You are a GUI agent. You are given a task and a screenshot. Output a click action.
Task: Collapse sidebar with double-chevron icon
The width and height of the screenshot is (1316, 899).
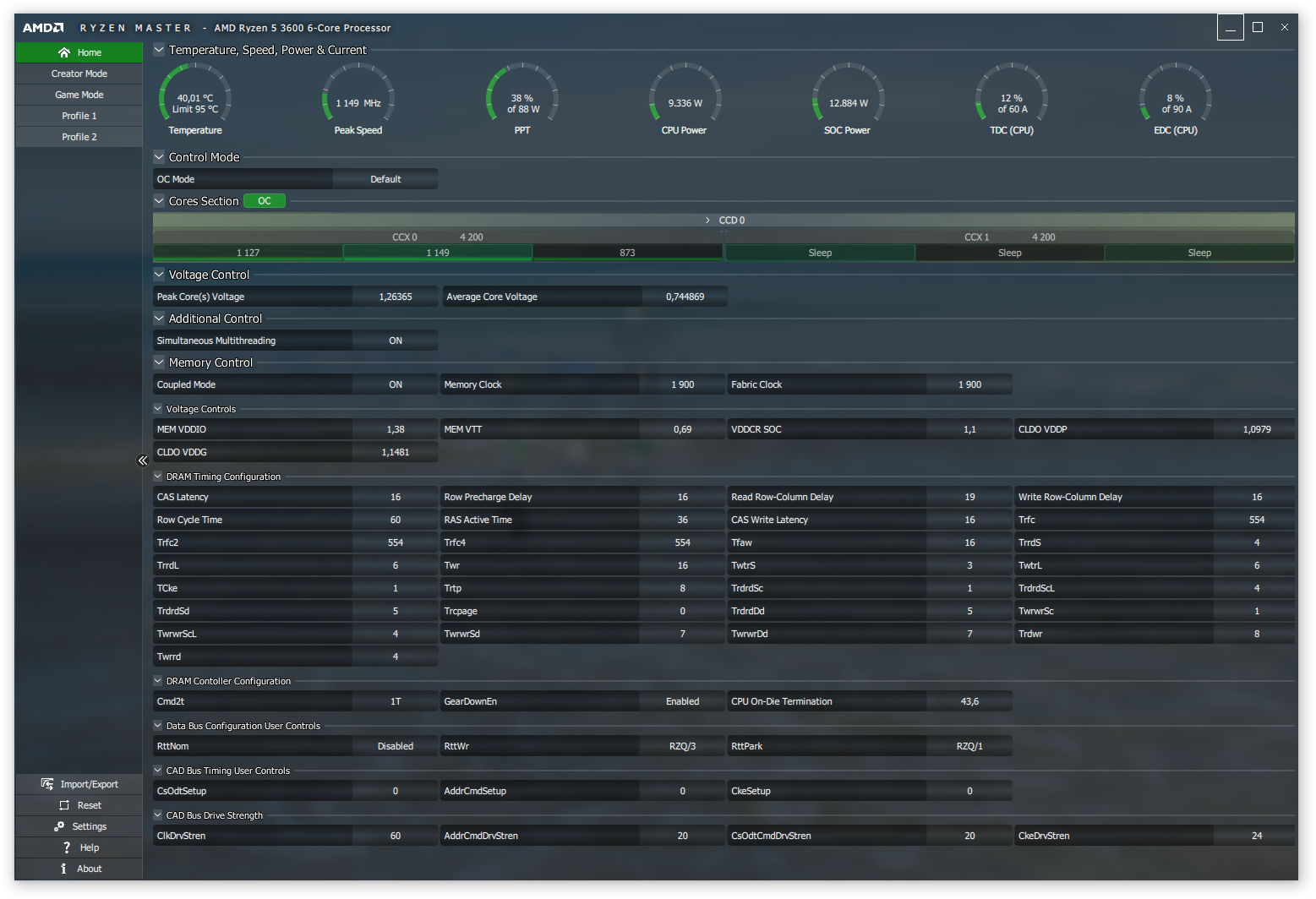tap(143, 460)
